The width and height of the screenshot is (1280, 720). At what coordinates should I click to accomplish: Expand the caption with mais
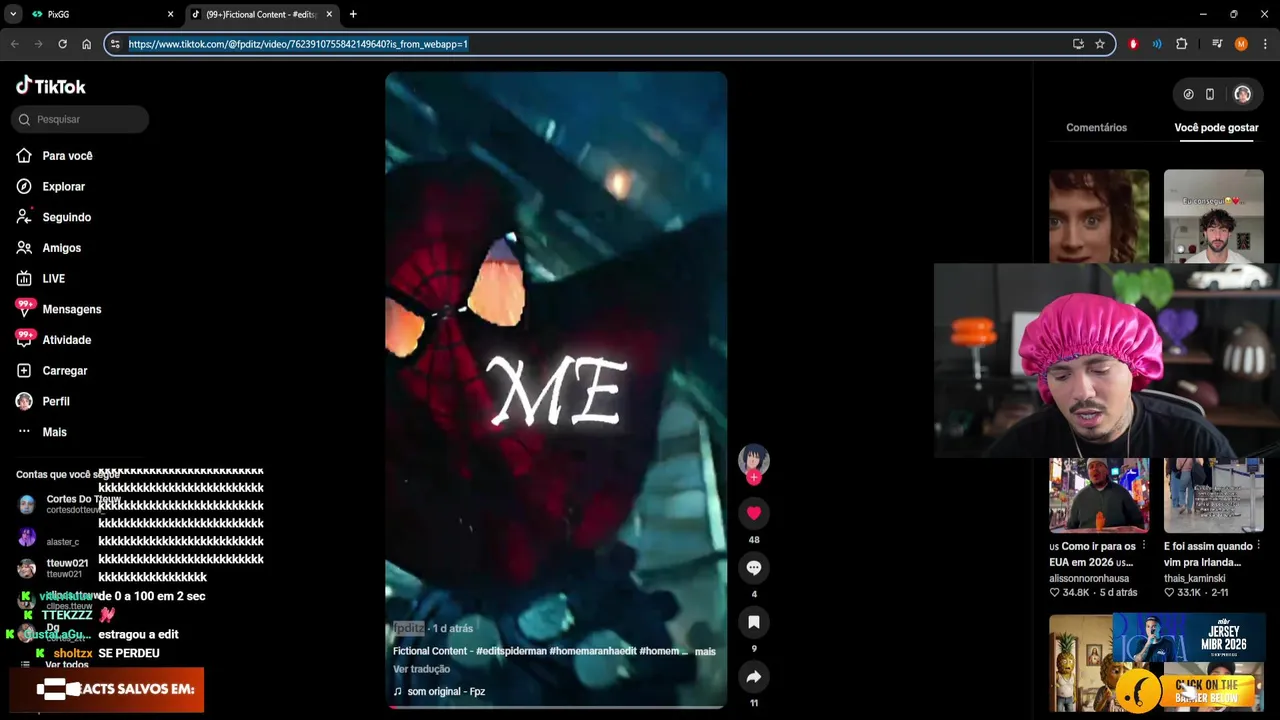[x=705, y=651]
